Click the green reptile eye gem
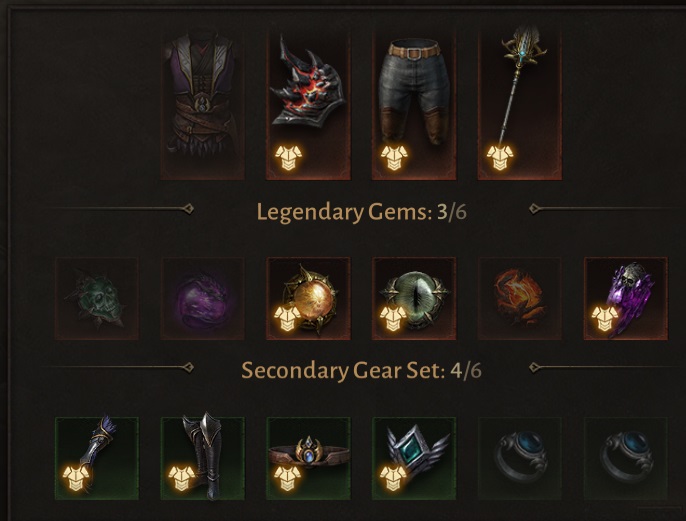The image size is (686, 521). point(414,299)
